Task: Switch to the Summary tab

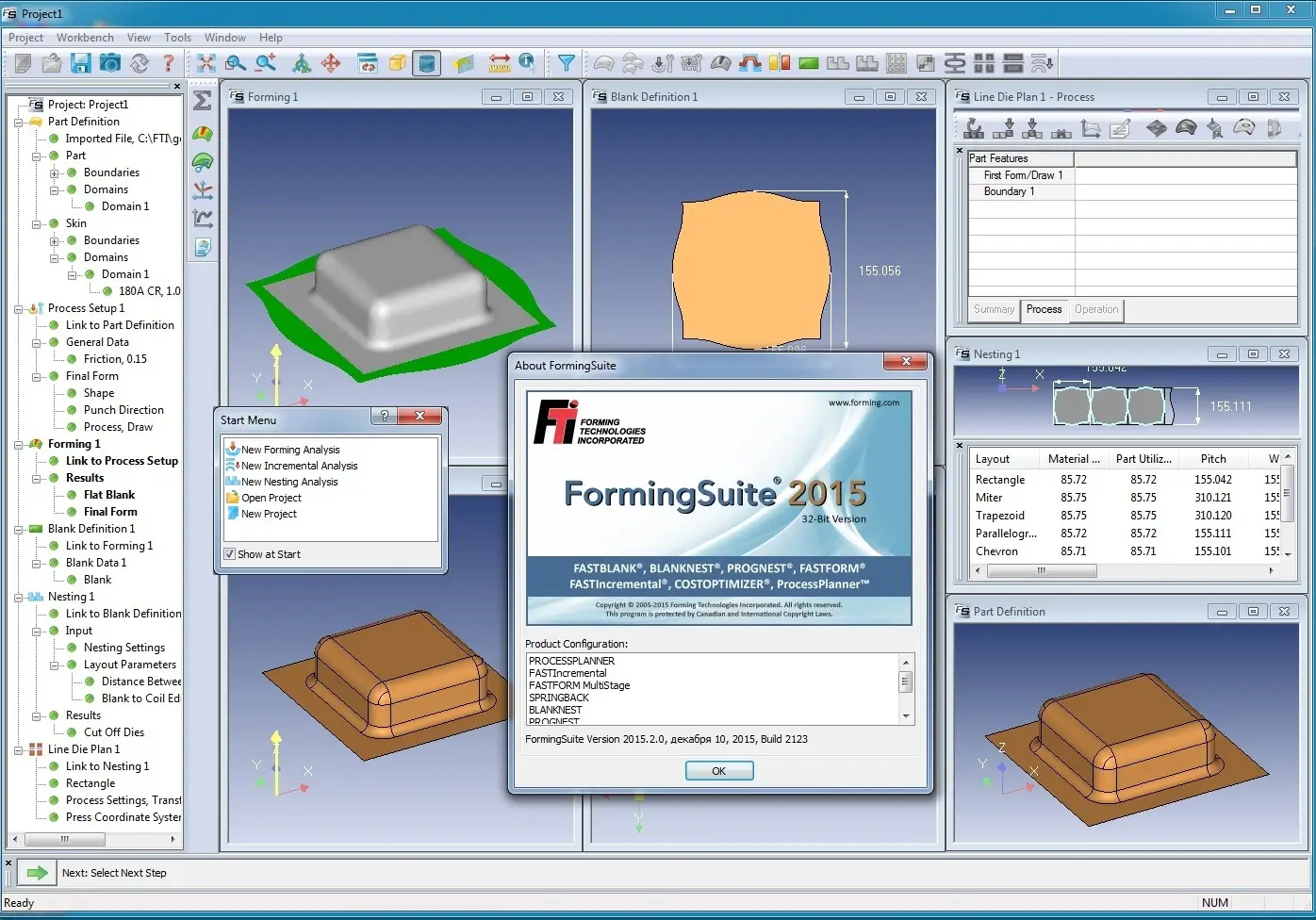Action: coord(994,309)
